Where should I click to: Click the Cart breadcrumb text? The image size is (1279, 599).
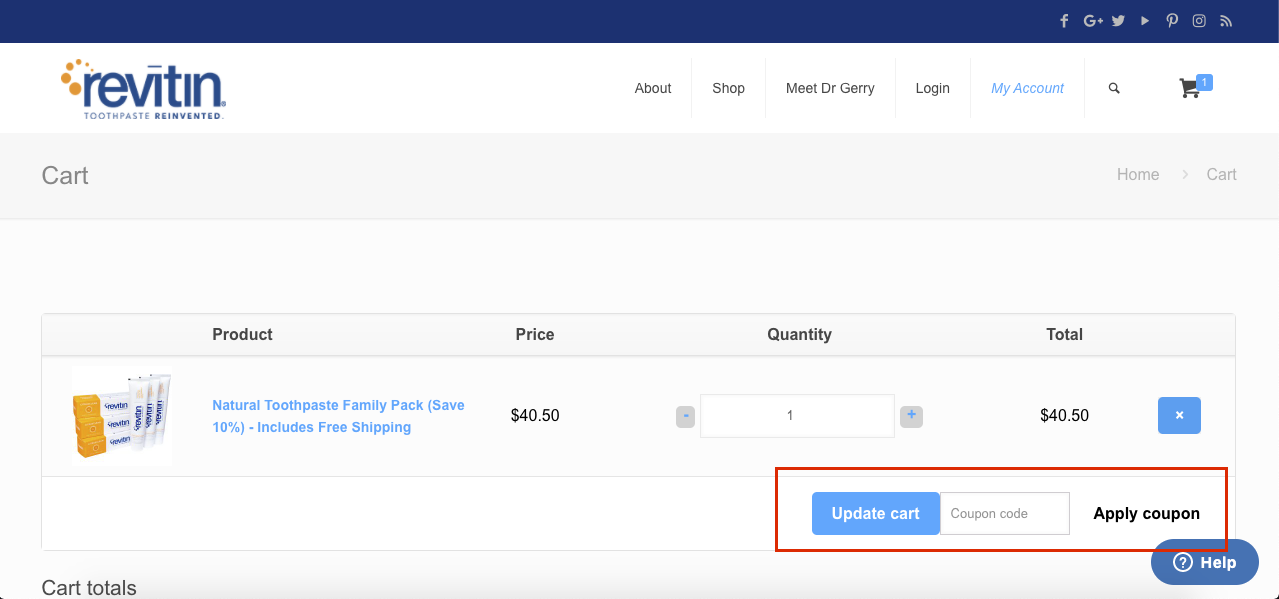[1221, 174]
